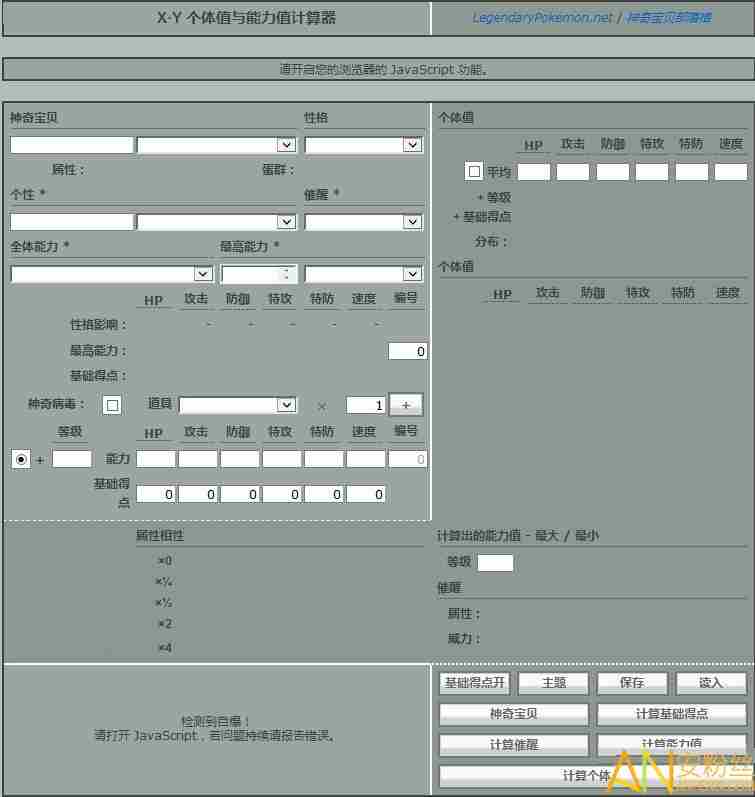Click the 等级 field under 计算出的能力值
Viewport: 755px width, 797px height.
(x=496, y=563)
